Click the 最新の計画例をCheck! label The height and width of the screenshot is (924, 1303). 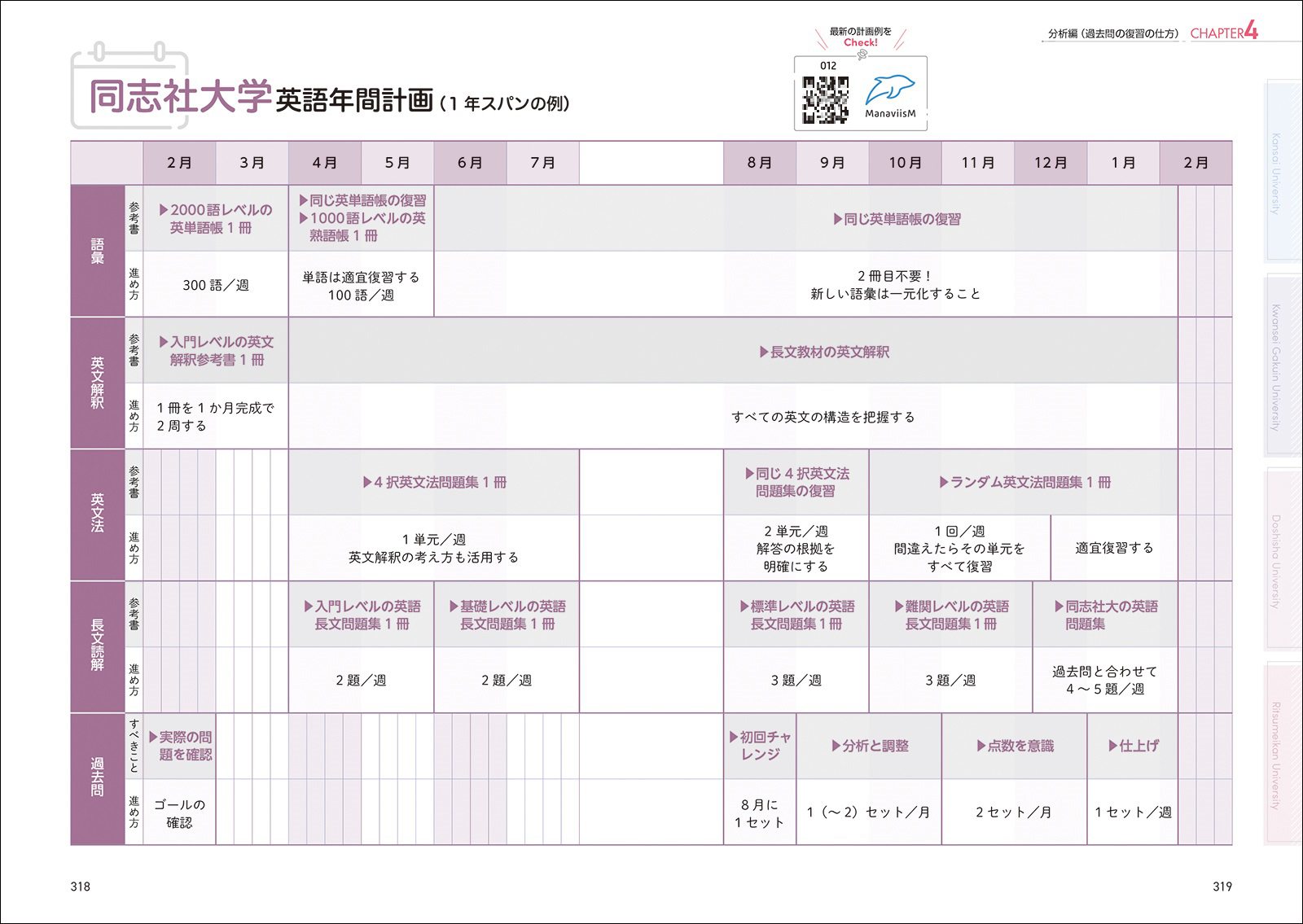pos(861,37)
